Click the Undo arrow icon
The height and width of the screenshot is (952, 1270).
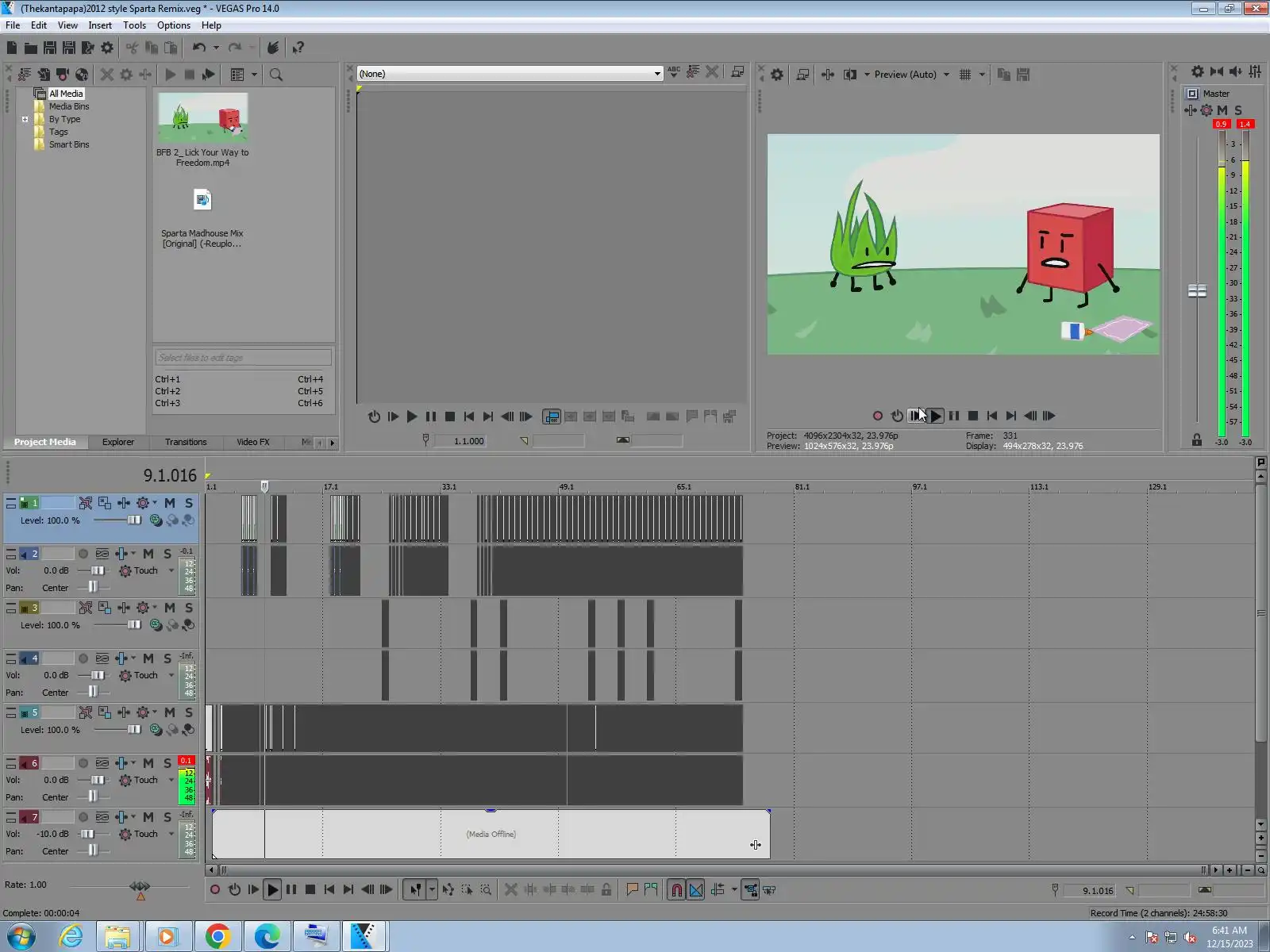coord(199,48)
